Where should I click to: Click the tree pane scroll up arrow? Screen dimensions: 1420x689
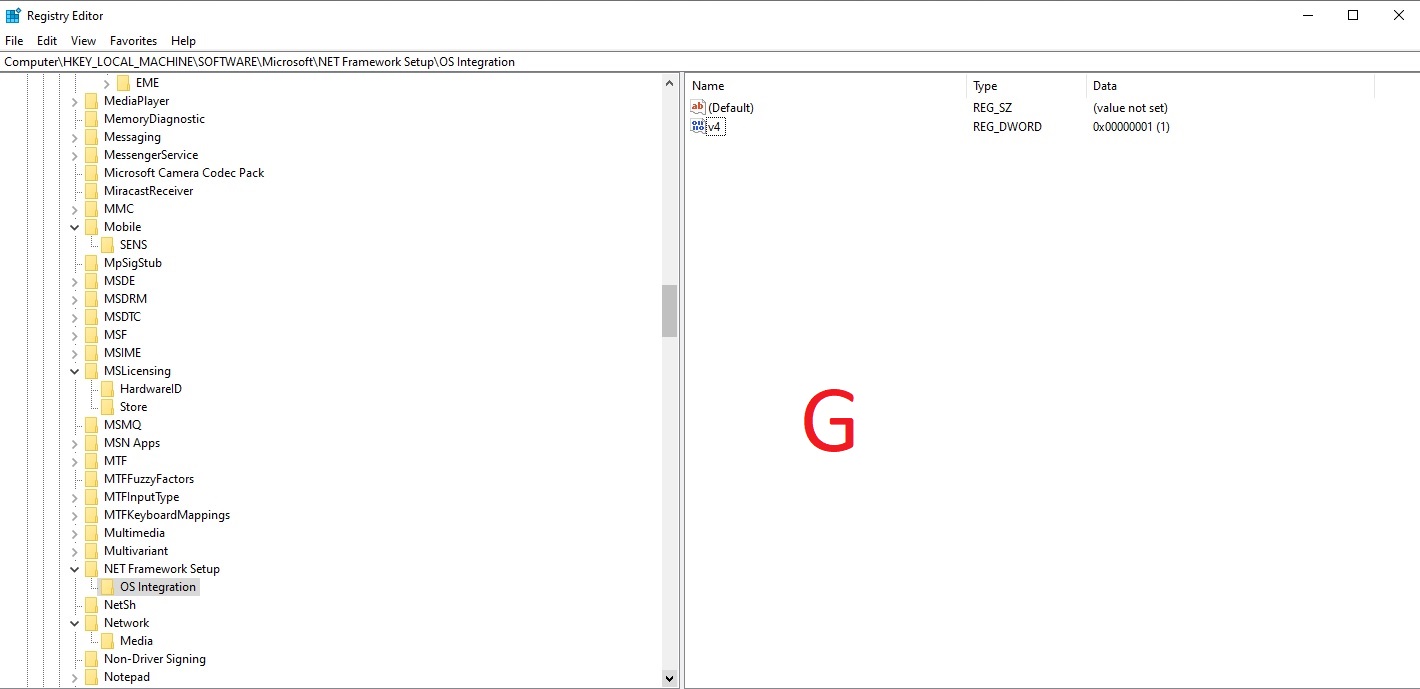coord(670,83)
